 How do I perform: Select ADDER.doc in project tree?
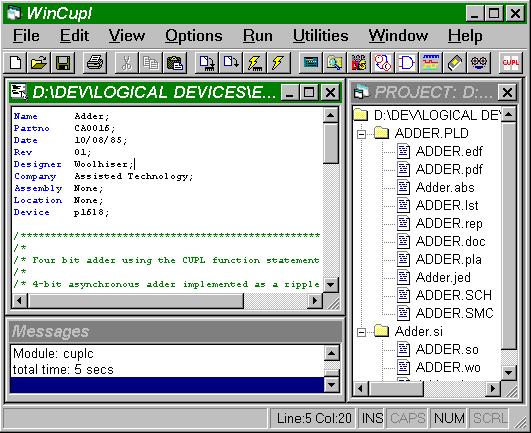click(450, 241)
